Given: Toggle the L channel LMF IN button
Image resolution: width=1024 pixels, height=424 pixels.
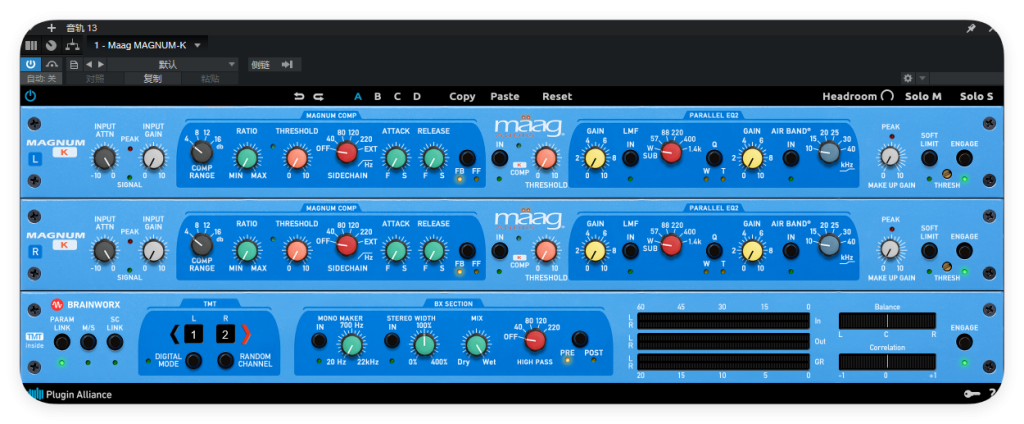Looking at the screenshot, I should point(630,157).
